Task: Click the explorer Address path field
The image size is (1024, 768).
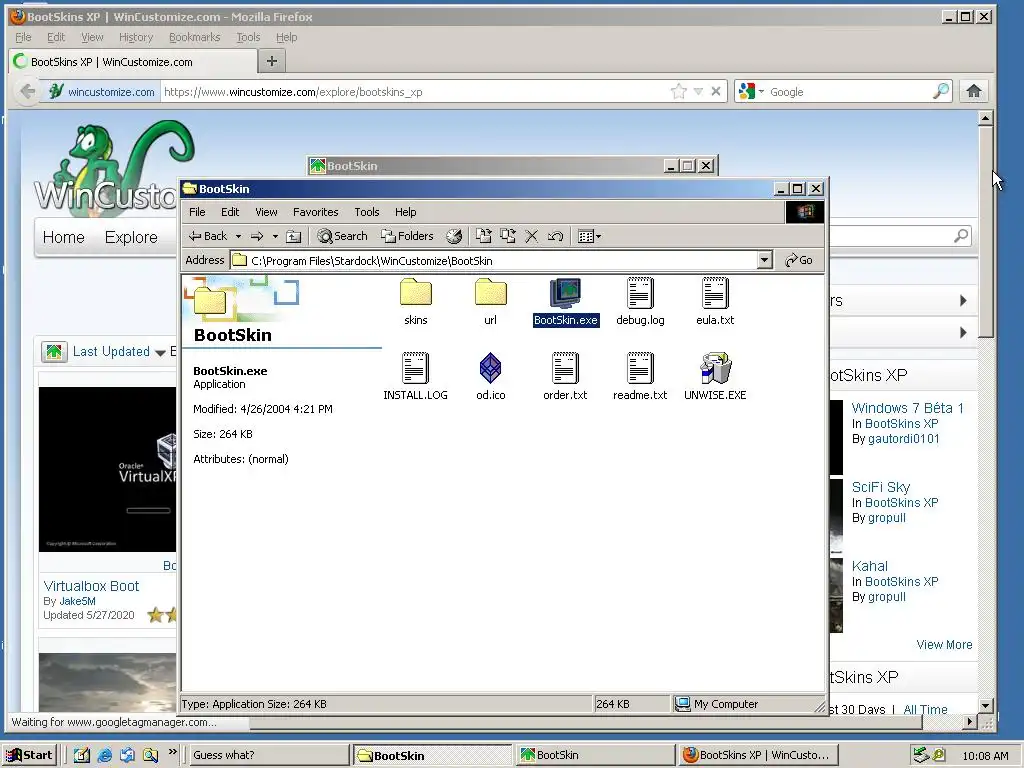Action: coord(494,261)
